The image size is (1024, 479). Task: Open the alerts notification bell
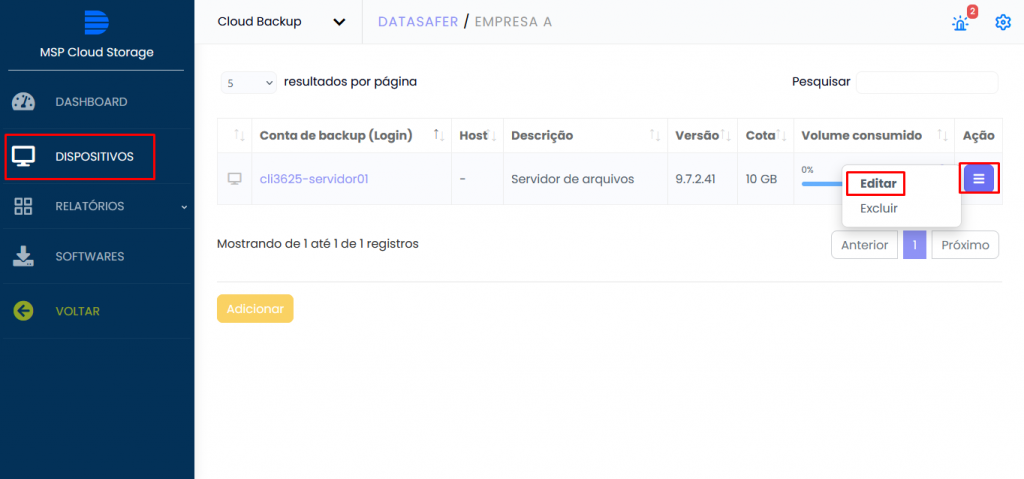pos(961,22)
